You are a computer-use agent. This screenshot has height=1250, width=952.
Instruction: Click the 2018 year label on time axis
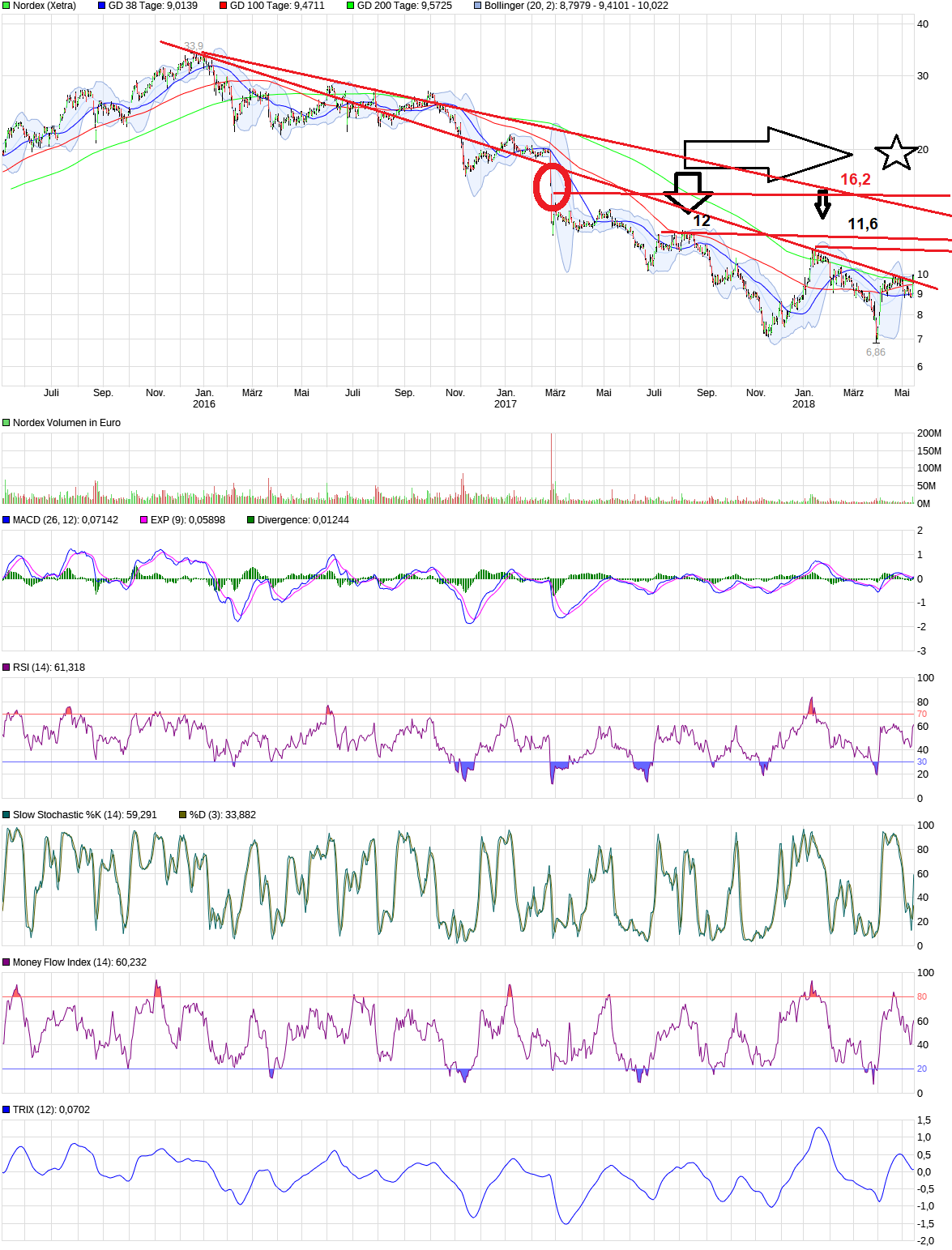tap(804, 404)
